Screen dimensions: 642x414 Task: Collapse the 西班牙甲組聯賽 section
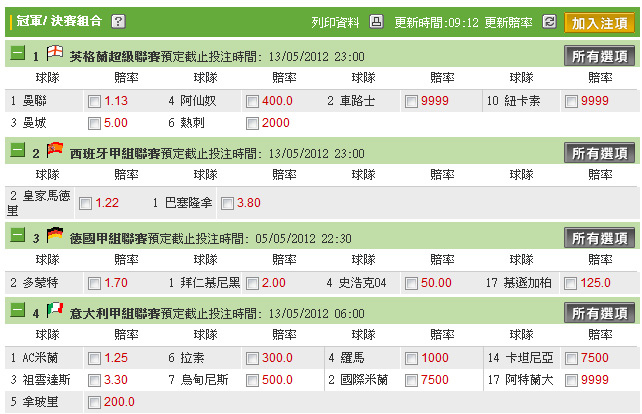point(18,150)
